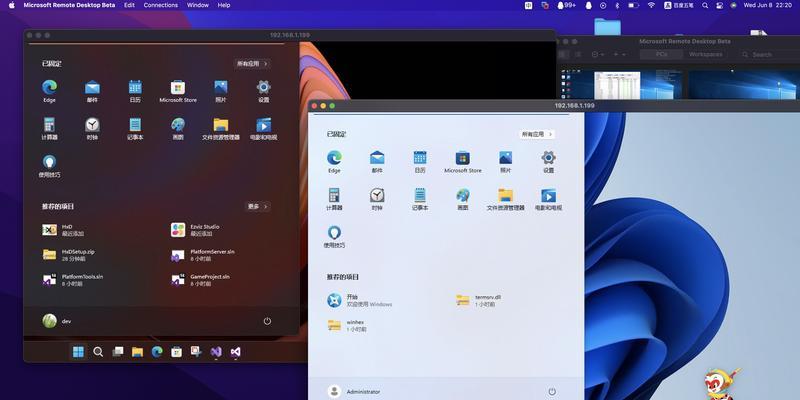Open the Edit menu in the macOS menu bar
Viewport: 800px width, 400px height.
tap(130, 5)
